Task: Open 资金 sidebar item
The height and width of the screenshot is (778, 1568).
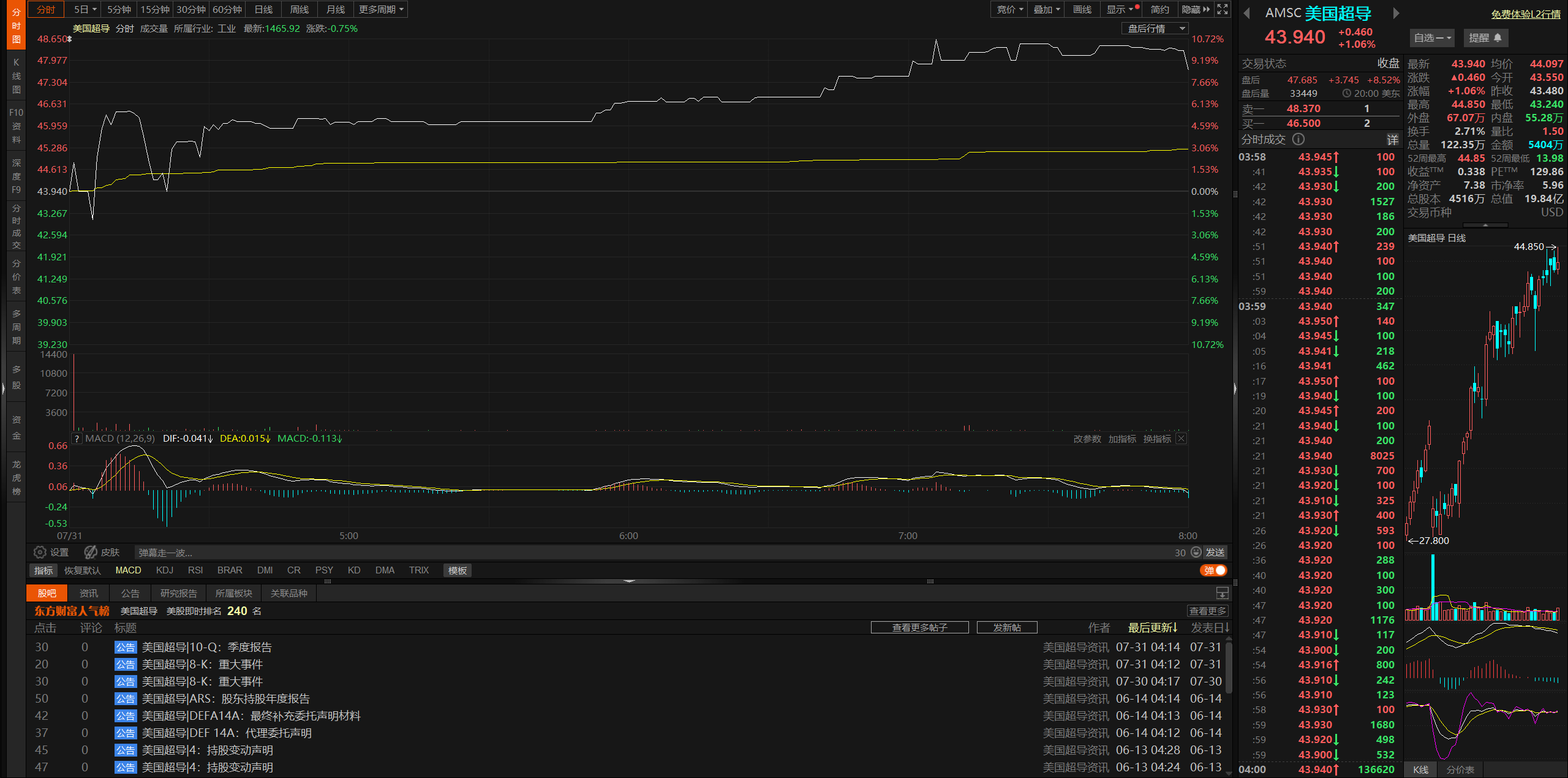Action: pyautogui.click(x=17, y=427)
